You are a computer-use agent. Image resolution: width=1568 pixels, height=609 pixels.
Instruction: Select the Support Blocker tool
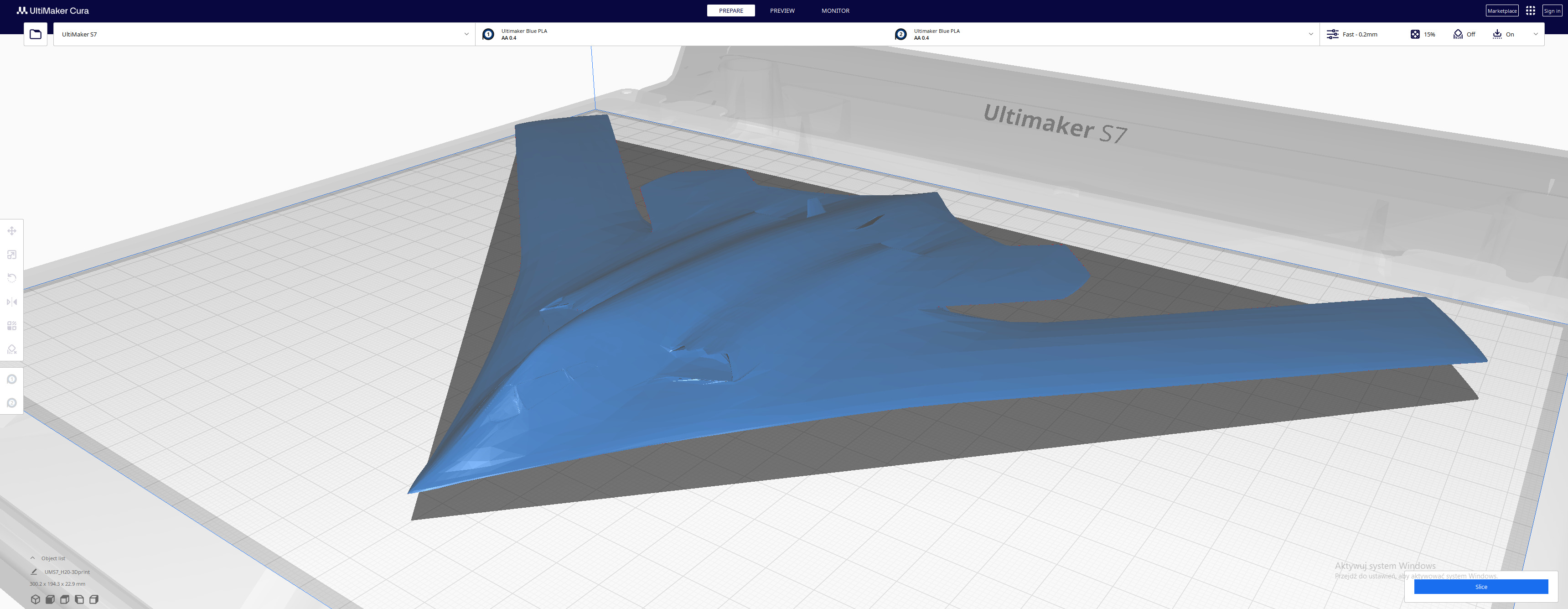tap(11, 349)
